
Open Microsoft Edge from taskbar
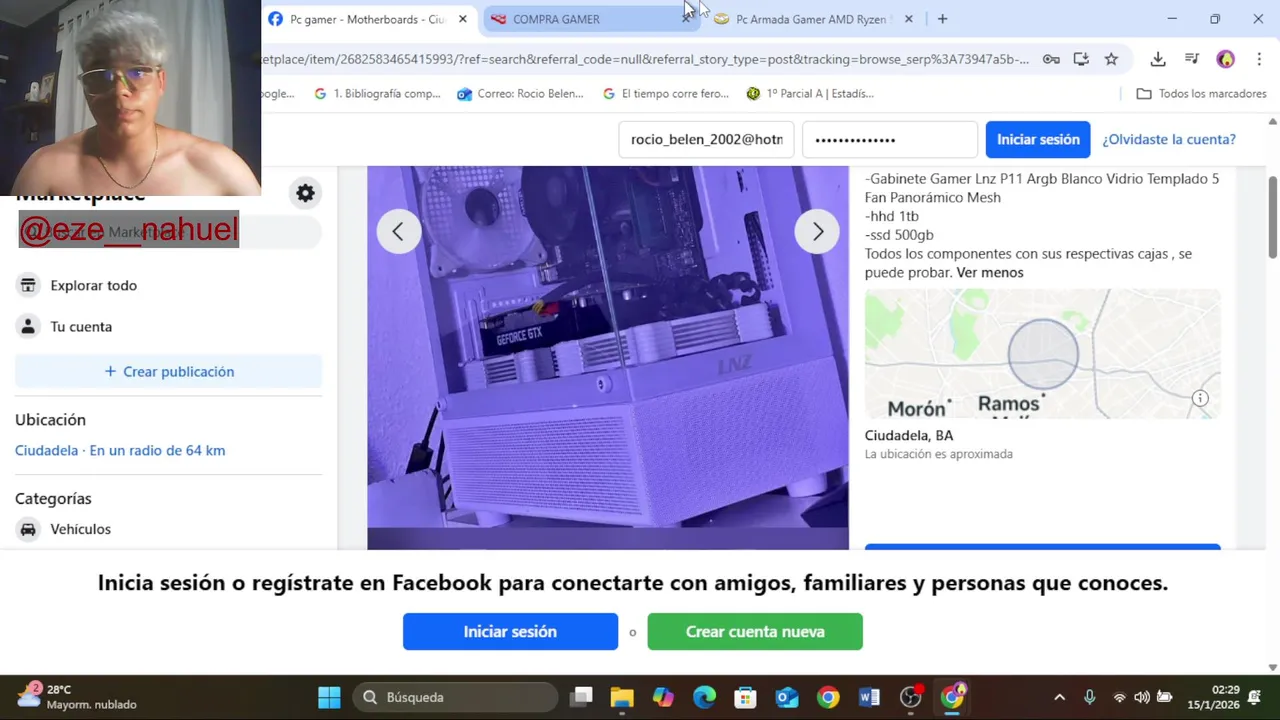coord(704,697)
